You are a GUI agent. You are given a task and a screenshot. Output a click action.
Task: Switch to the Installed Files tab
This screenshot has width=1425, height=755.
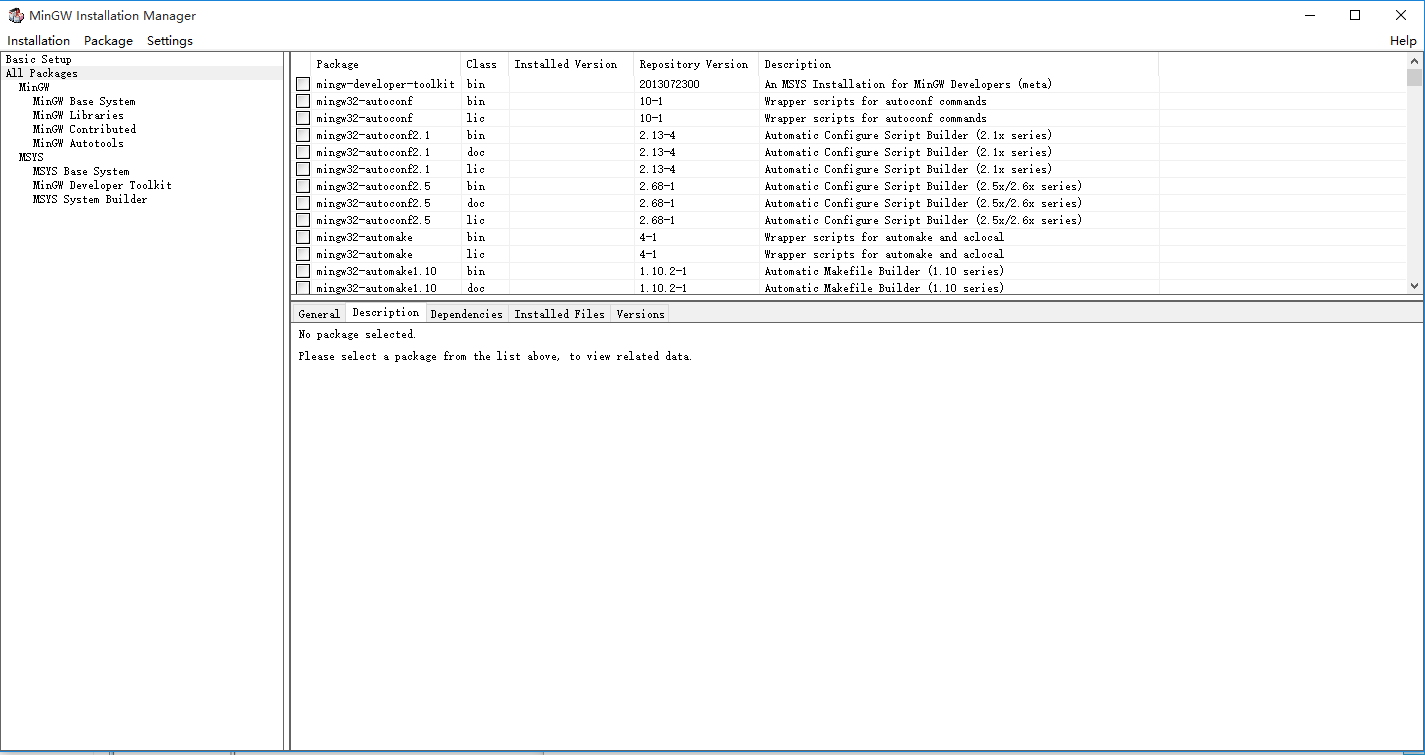(559, 313)
